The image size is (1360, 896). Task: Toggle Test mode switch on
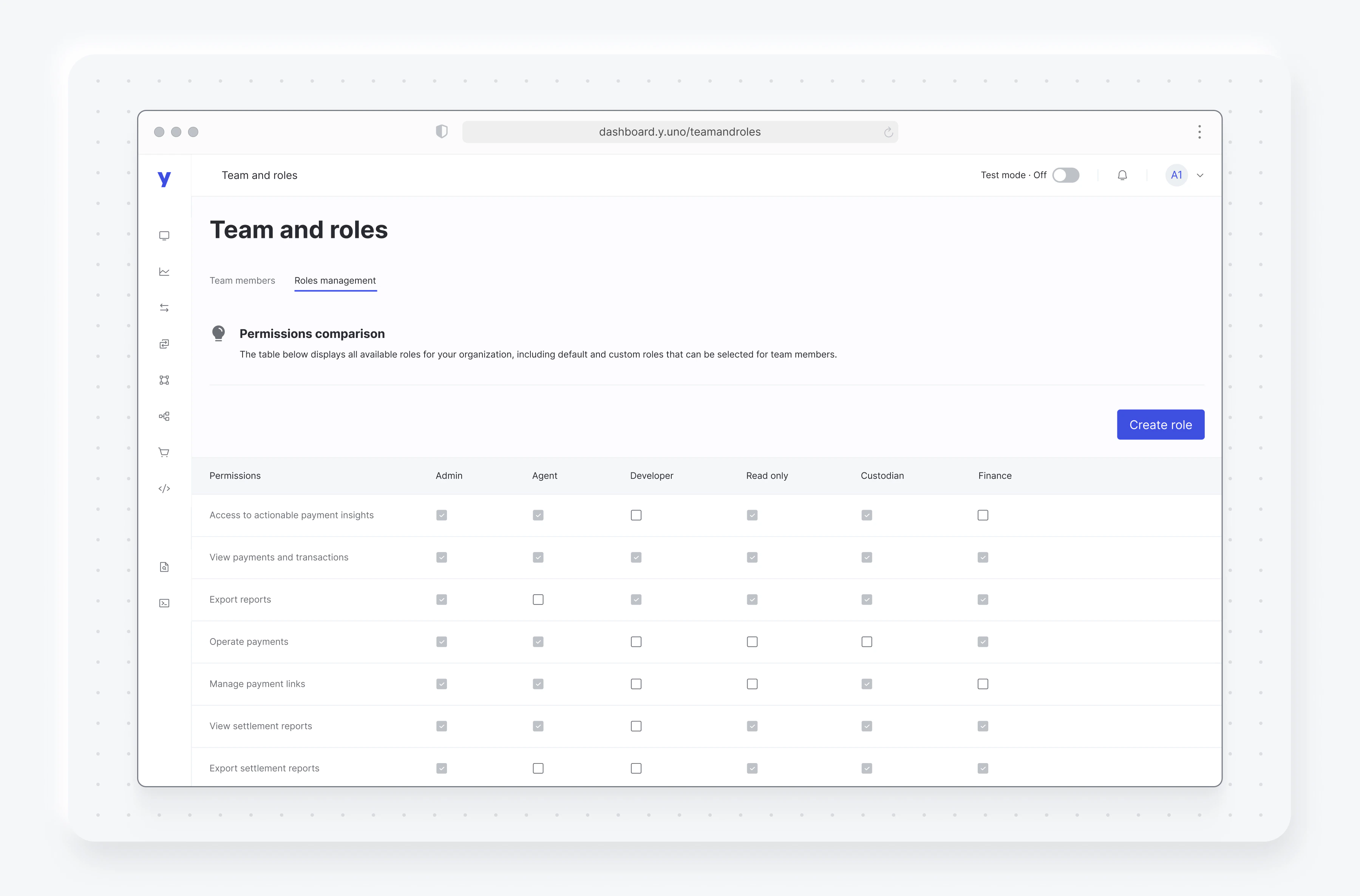1066,176
